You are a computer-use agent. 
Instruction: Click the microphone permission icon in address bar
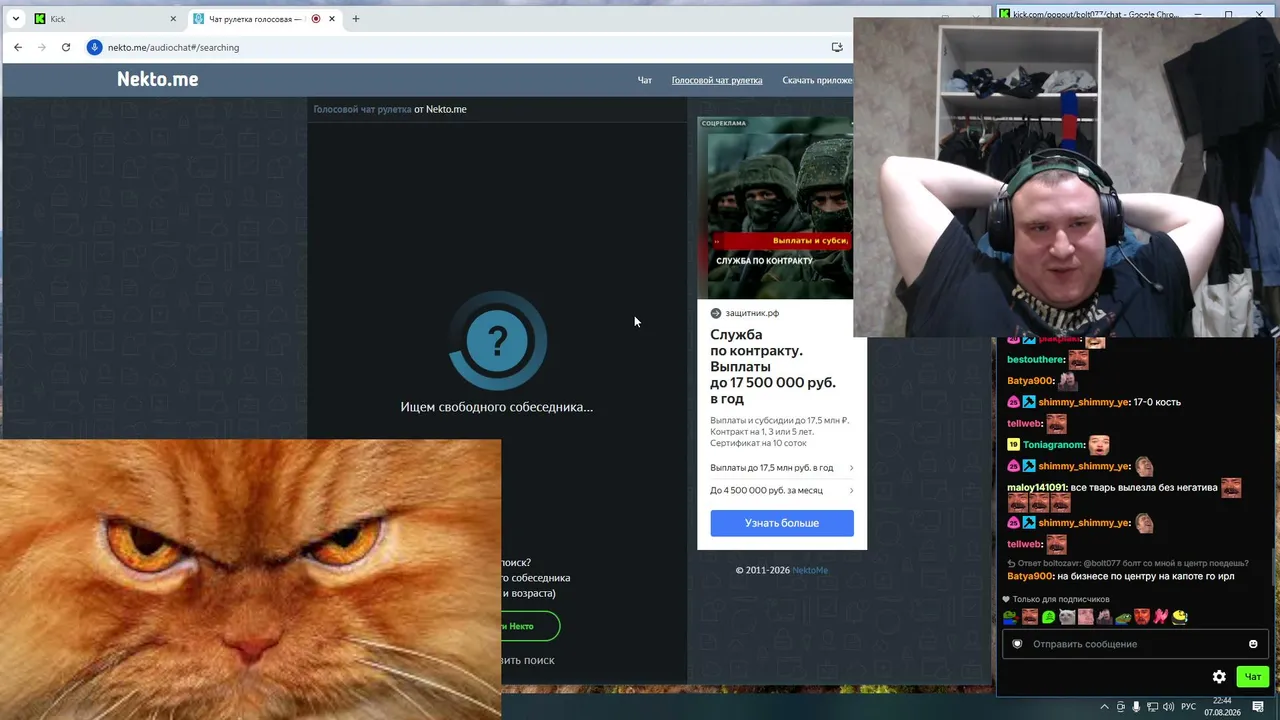pos(95,47)
